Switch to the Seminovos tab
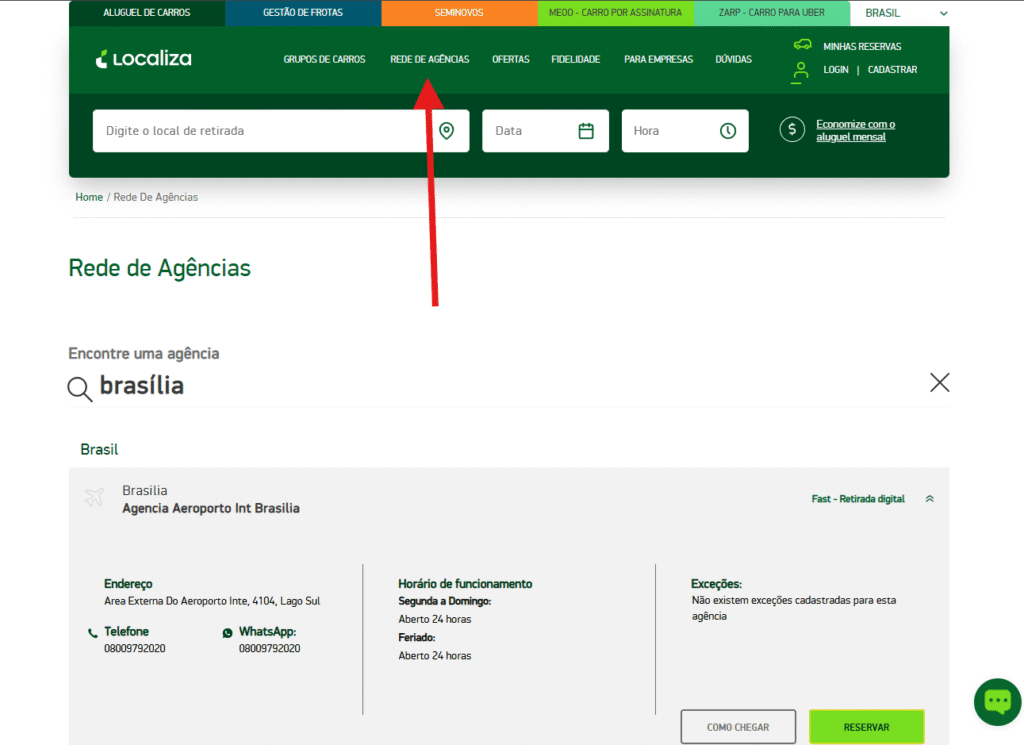 459,13
